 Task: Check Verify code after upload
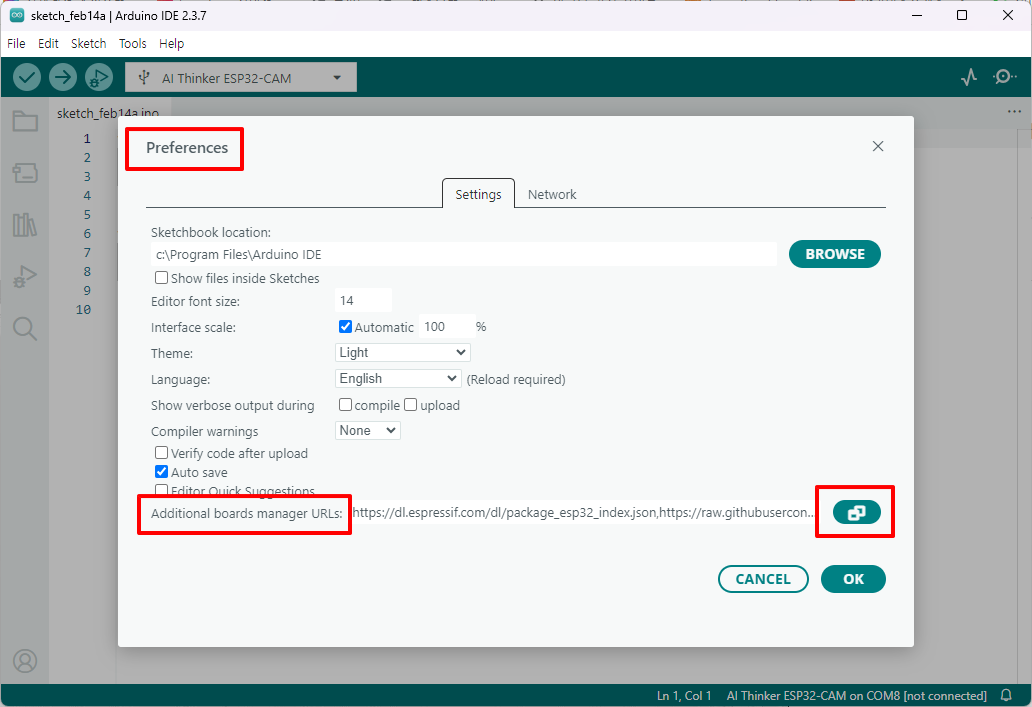(161, 453)
